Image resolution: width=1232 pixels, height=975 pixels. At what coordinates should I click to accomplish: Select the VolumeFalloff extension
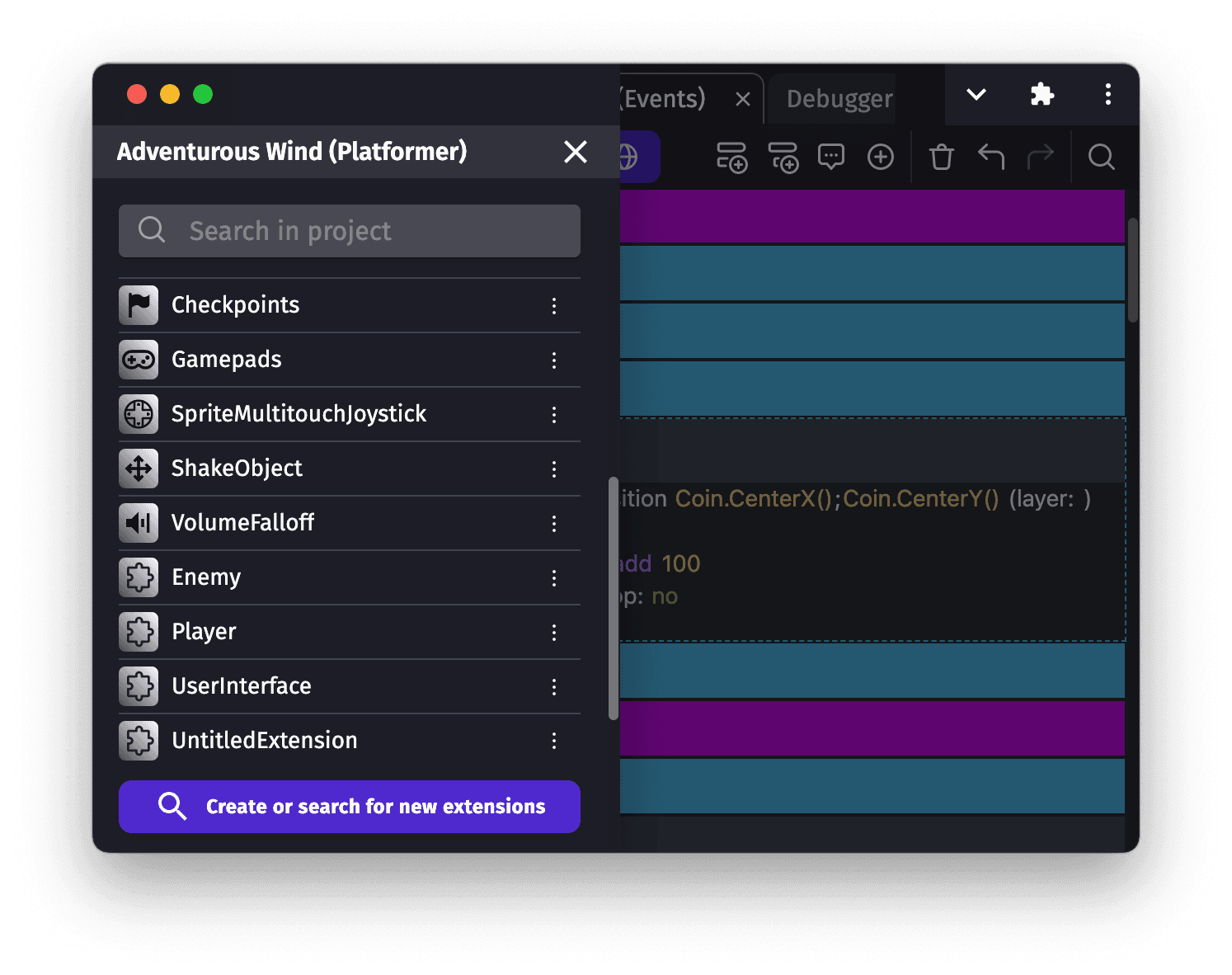[x=242, y=523]
